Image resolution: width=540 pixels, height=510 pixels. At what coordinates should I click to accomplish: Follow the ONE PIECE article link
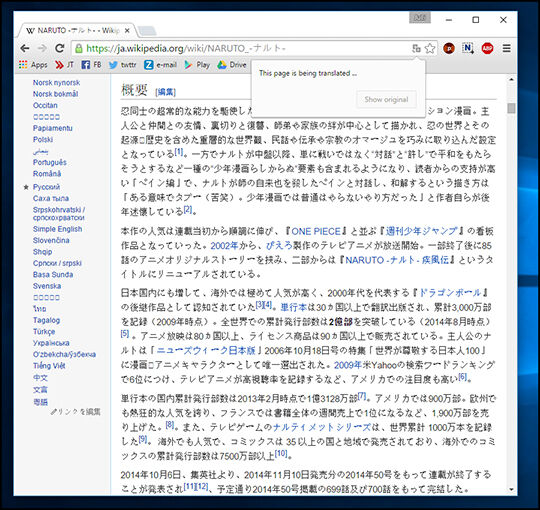pos(316,231)
